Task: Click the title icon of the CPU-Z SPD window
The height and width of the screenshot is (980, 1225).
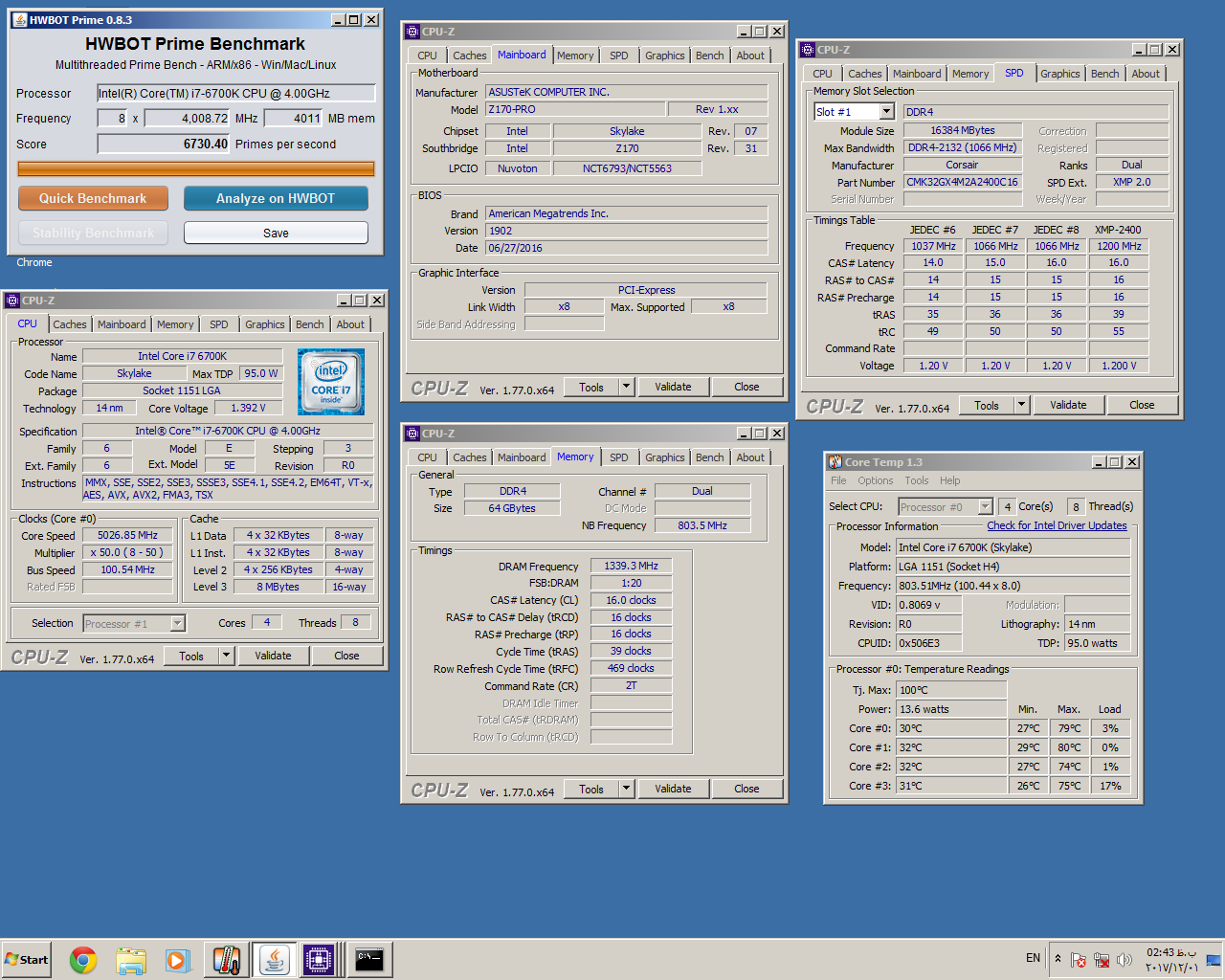Action: click(x=808, y=50)
